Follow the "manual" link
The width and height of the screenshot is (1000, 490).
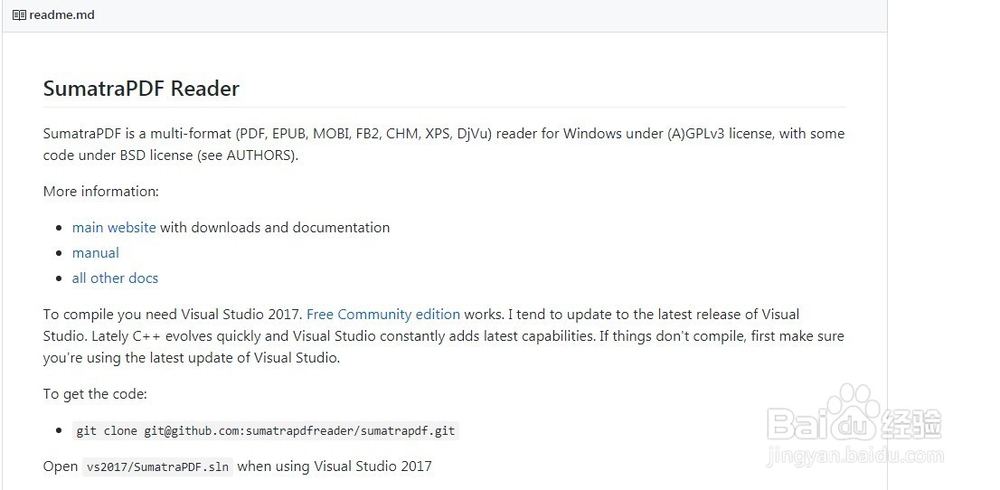tap(95, 253)
